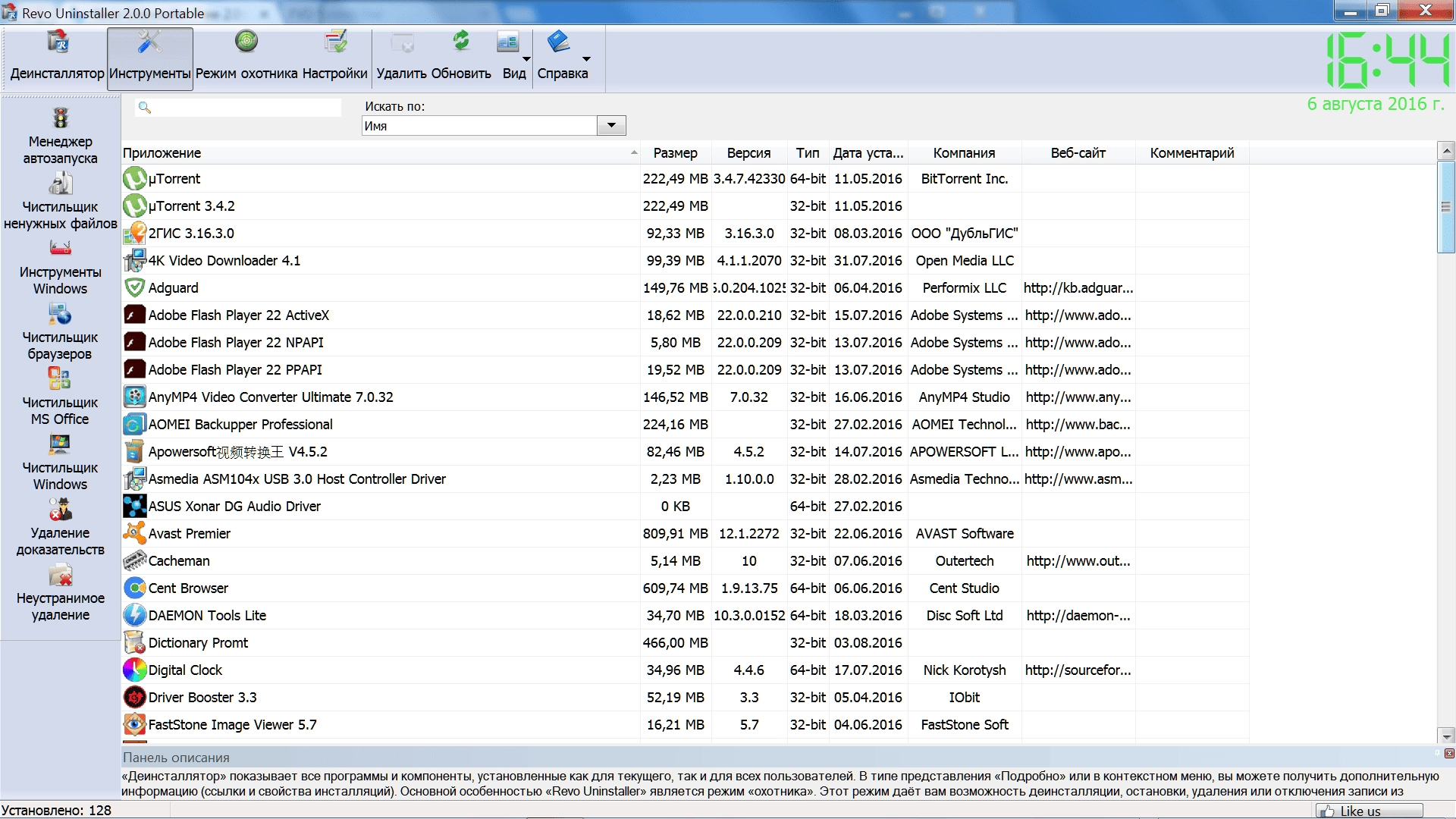Screen dimensions: 1456x819
Task: Sort by Комментарий column header
Action: tap(1192, 153)
